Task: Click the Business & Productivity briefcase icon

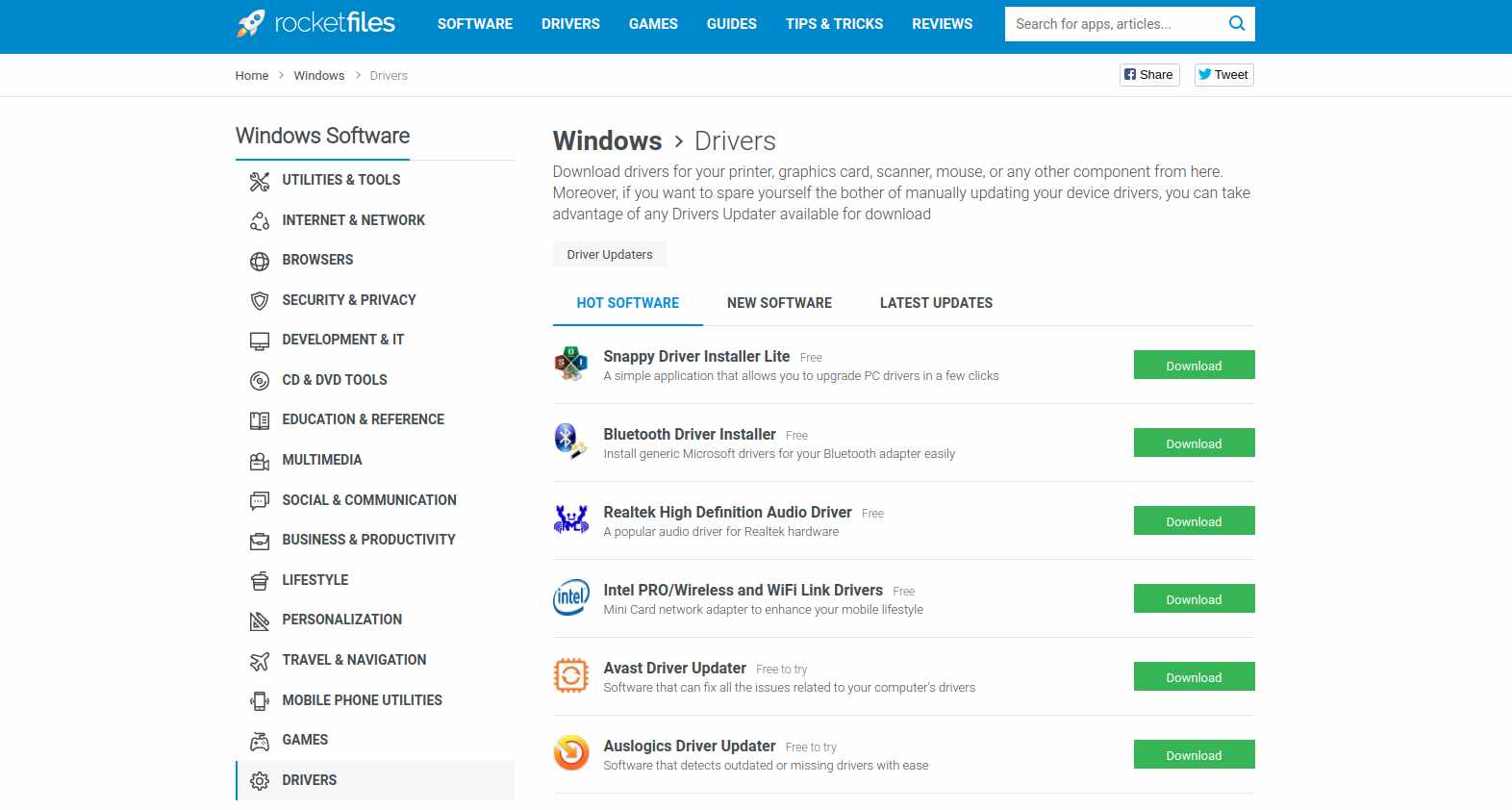Action: [260, 541]
